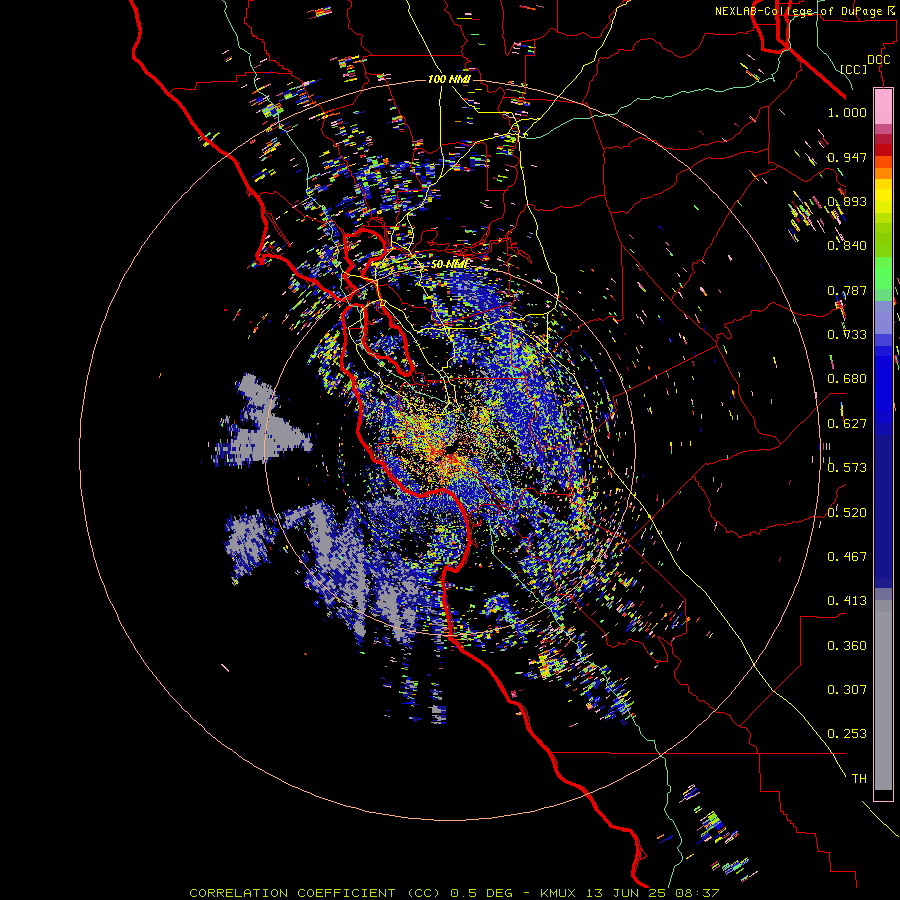Select the 0.360 legend value
Screen dimensions: 900x900
pyautogui.click(x=847, y=646)
